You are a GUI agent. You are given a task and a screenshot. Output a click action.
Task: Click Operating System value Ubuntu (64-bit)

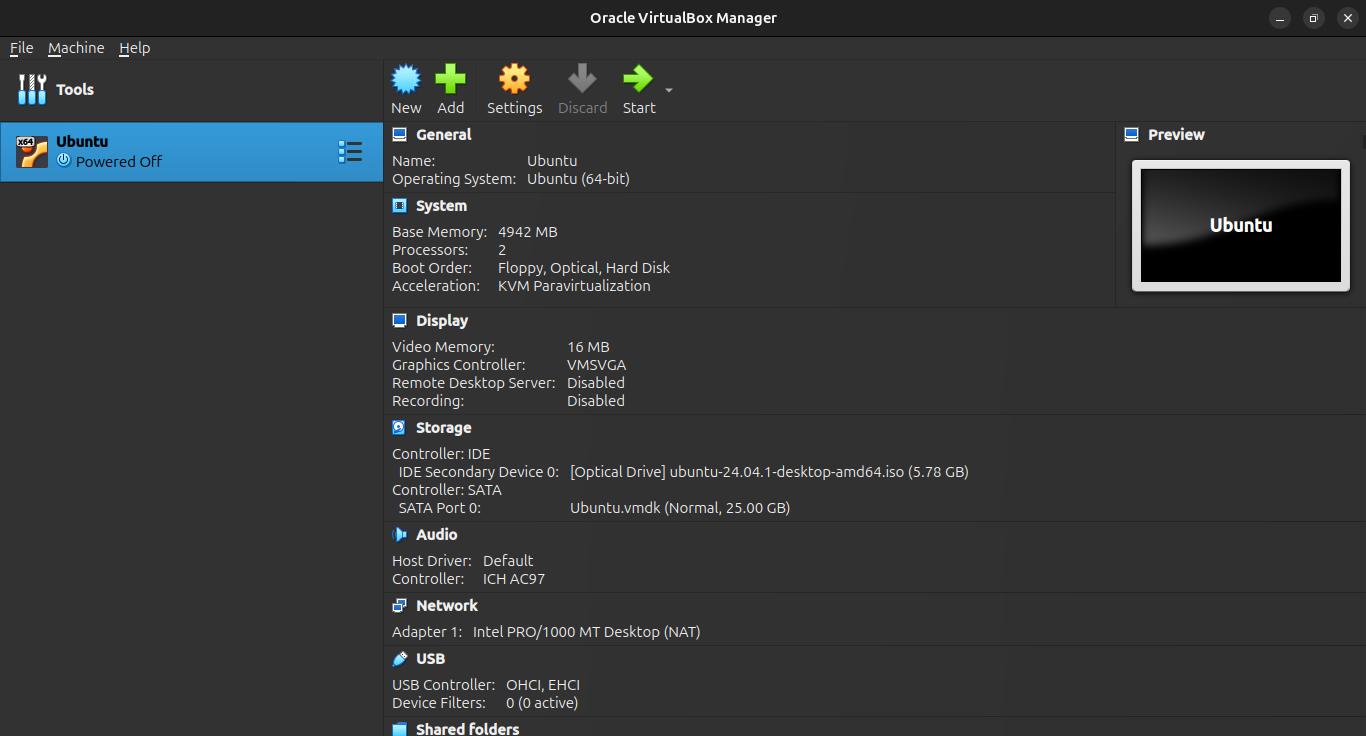pyautogui.click(x=578, y=179)
